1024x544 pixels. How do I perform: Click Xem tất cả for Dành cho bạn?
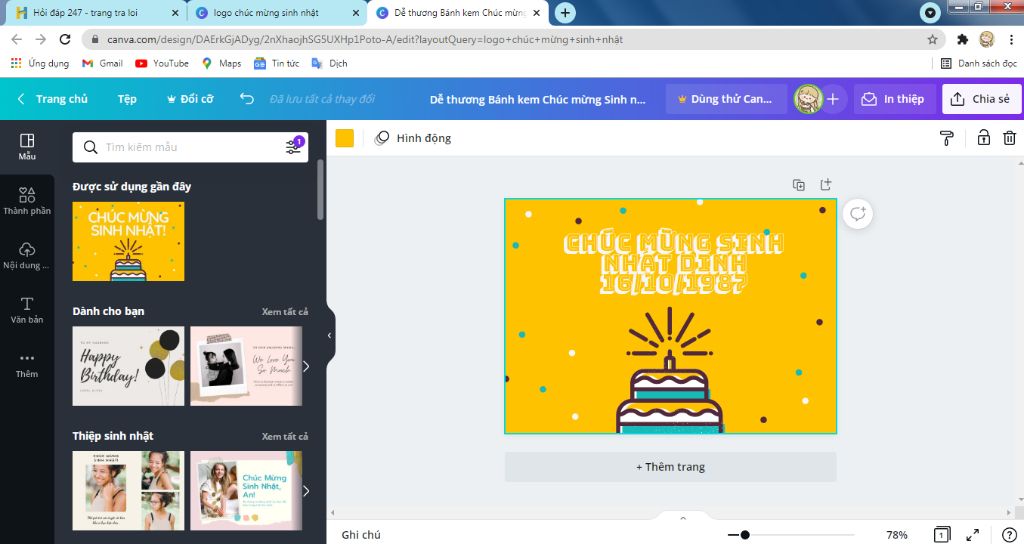[x=285, y=312]
